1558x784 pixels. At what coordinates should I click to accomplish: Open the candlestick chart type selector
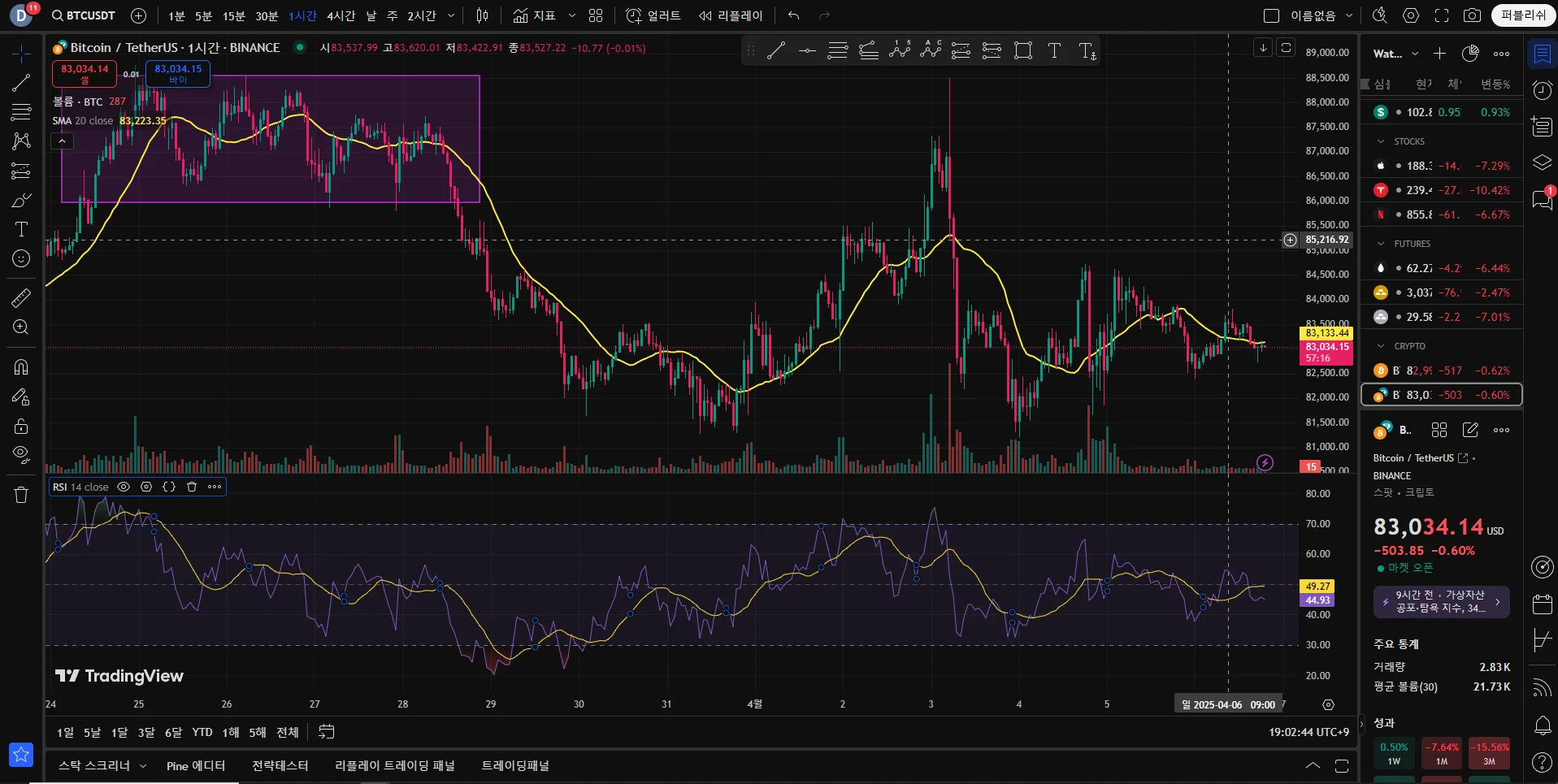(x=483, y=15)
